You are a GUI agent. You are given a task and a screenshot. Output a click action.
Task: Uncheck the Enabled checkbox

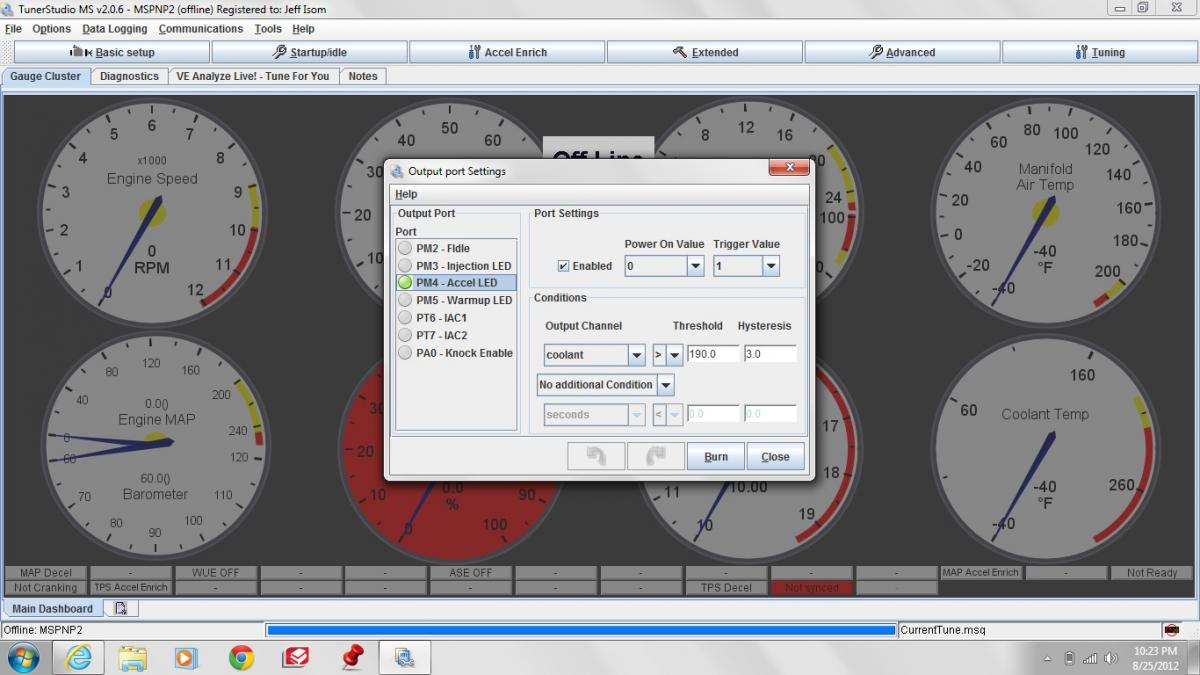(564, 266)
